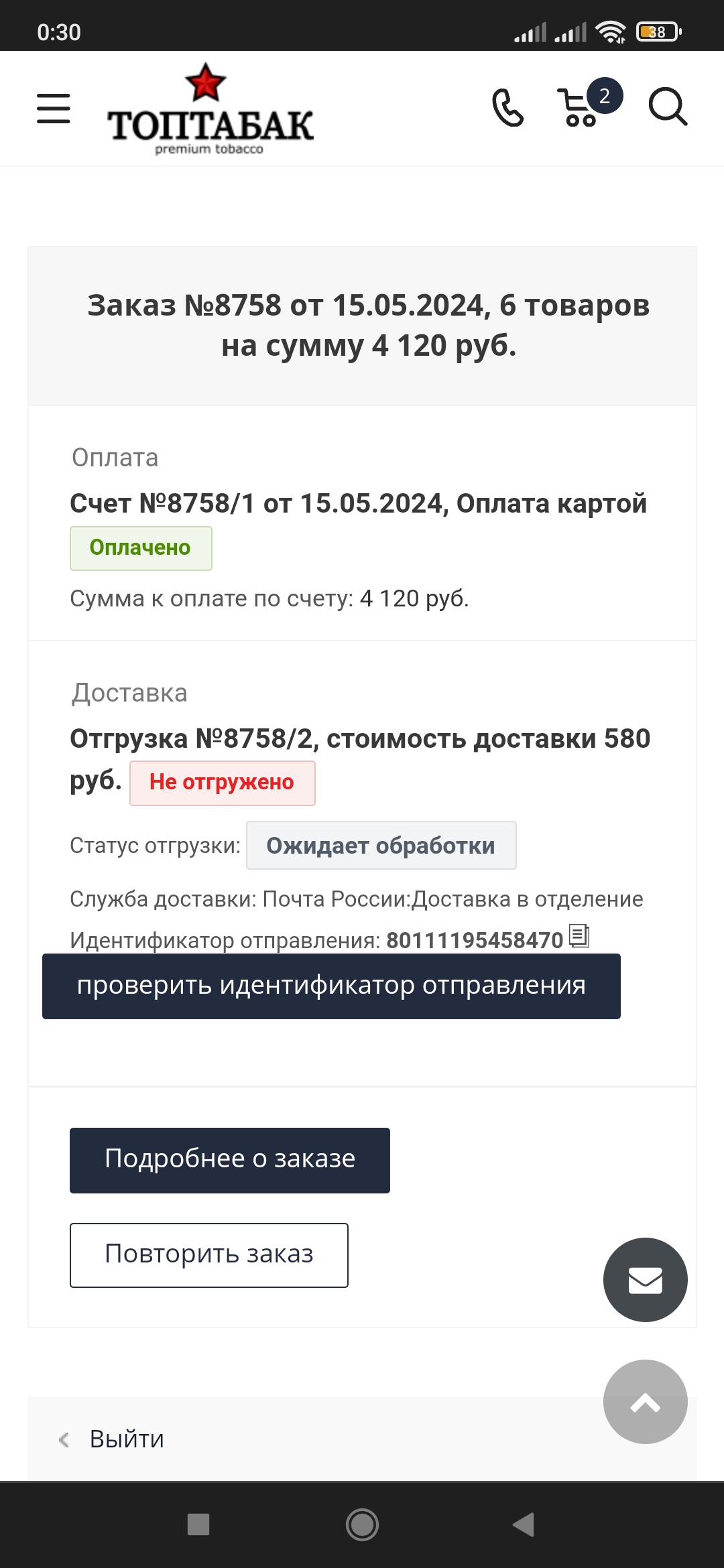Screen dimensions: 724x1568
Task: Open "Подробнее о заказе" details
Action: point(230,1160)
